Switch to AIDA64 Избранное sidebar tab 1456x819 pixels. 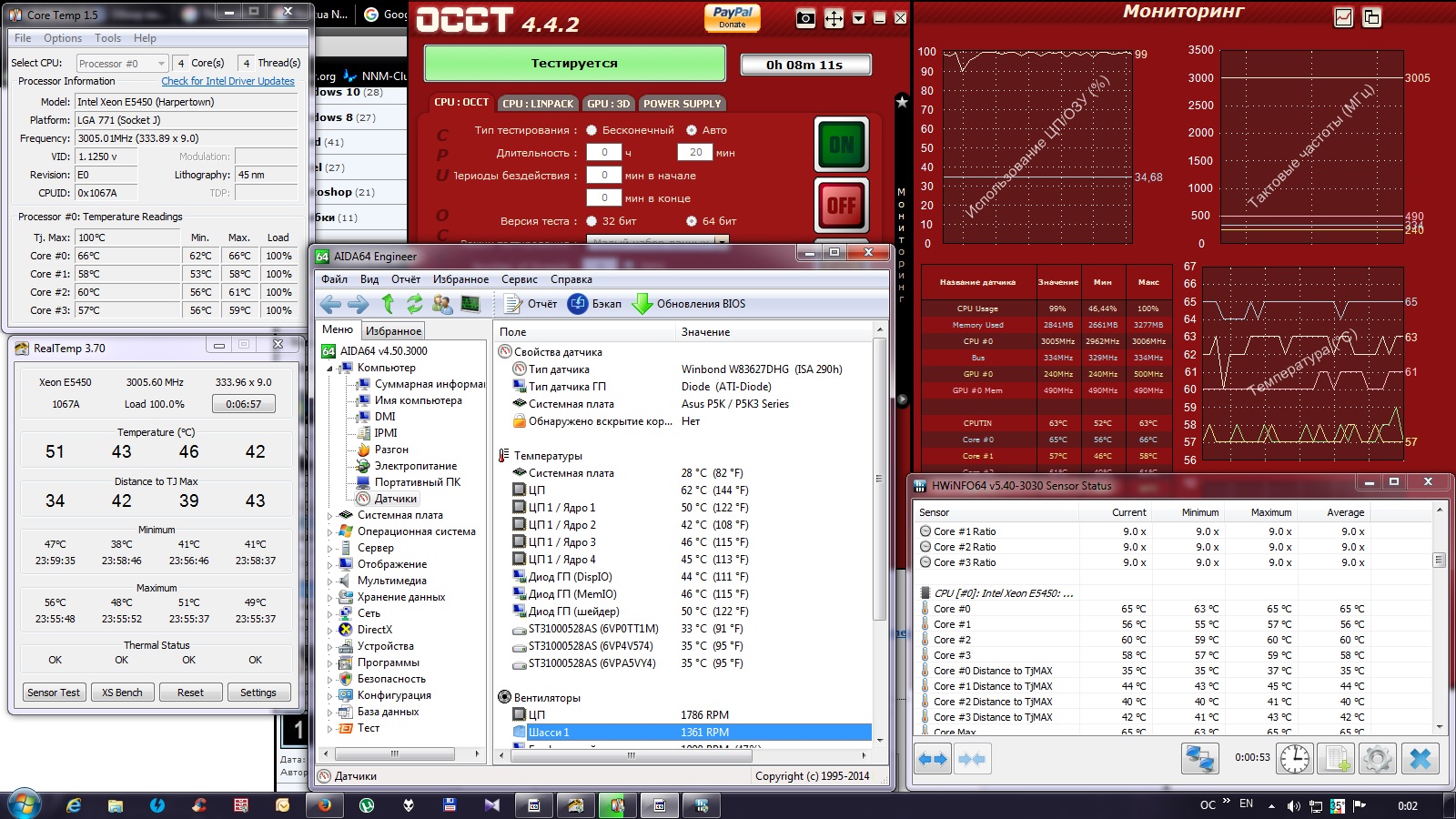[394, 331]
